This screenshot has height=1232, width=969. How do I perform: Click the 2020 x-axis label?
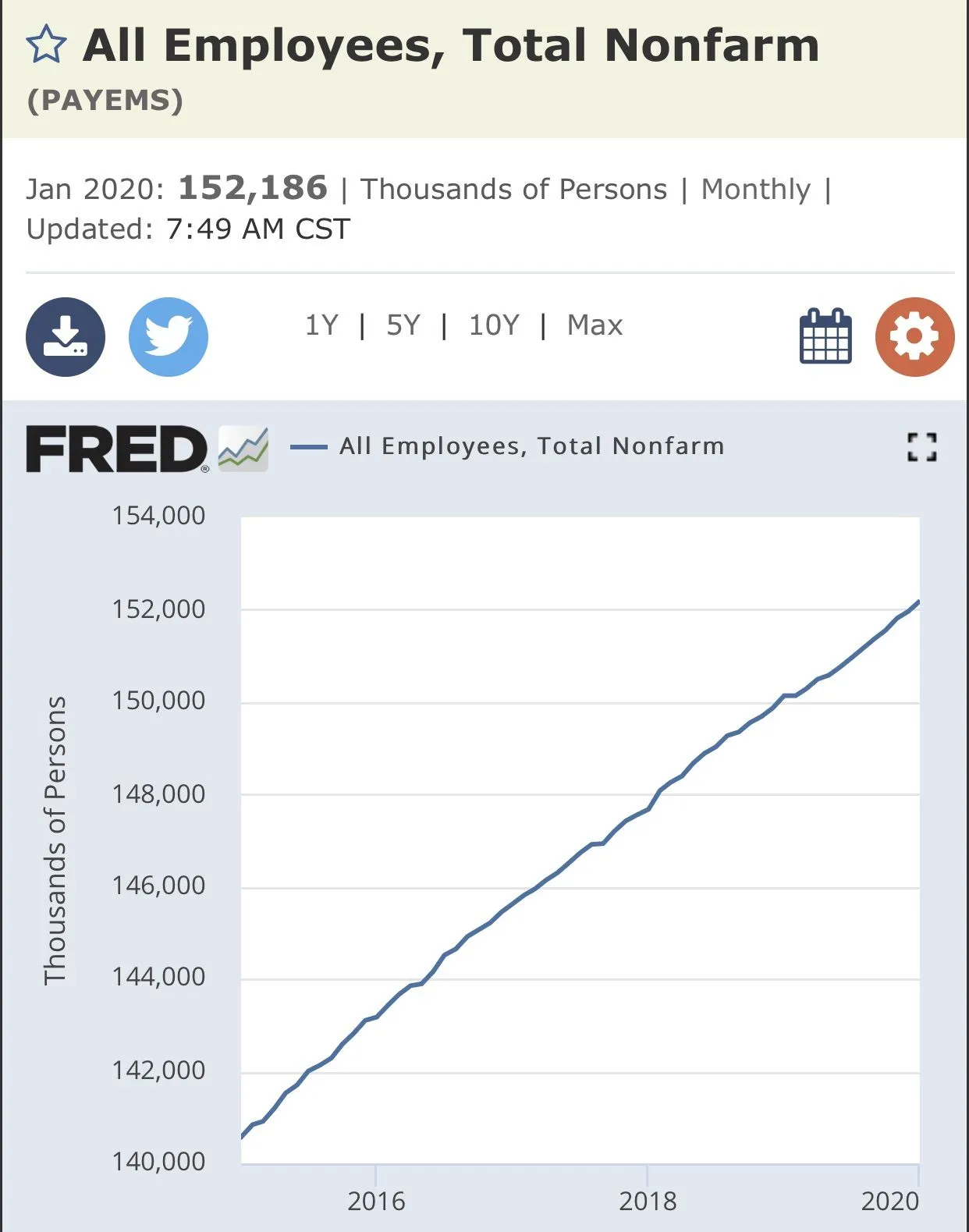(889, 1201)
